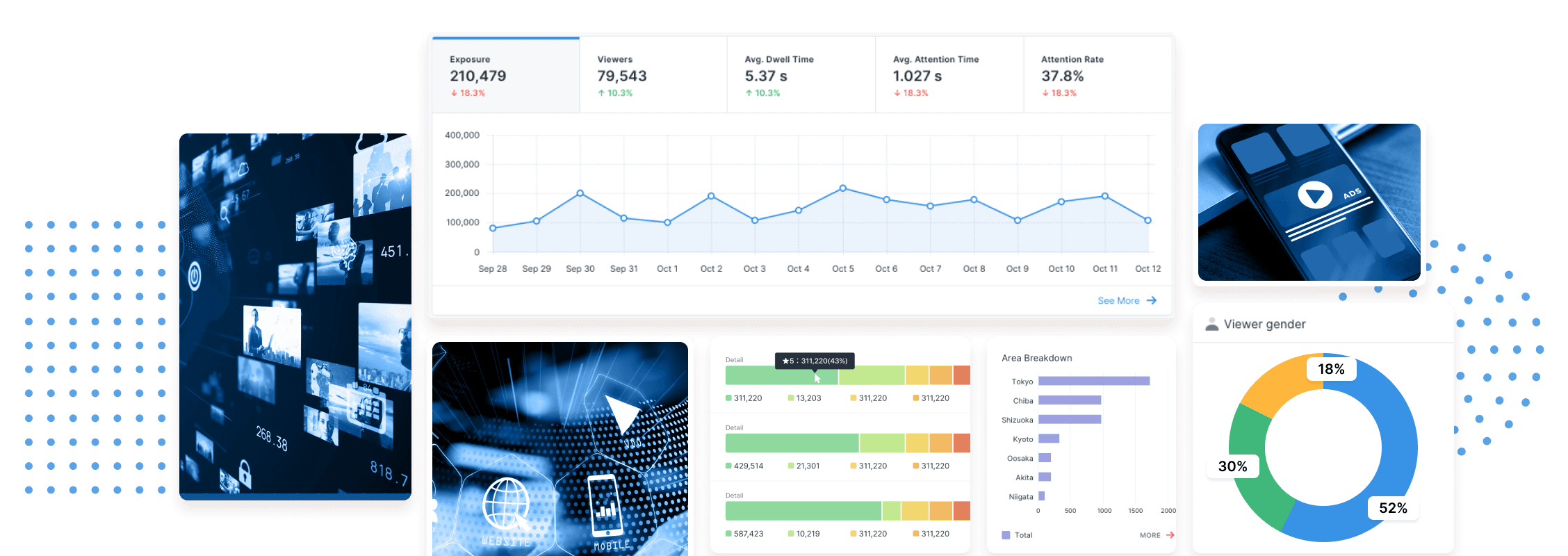
Task: Click the Exposure down 18.3% indicator
Action: coord(468,93)
